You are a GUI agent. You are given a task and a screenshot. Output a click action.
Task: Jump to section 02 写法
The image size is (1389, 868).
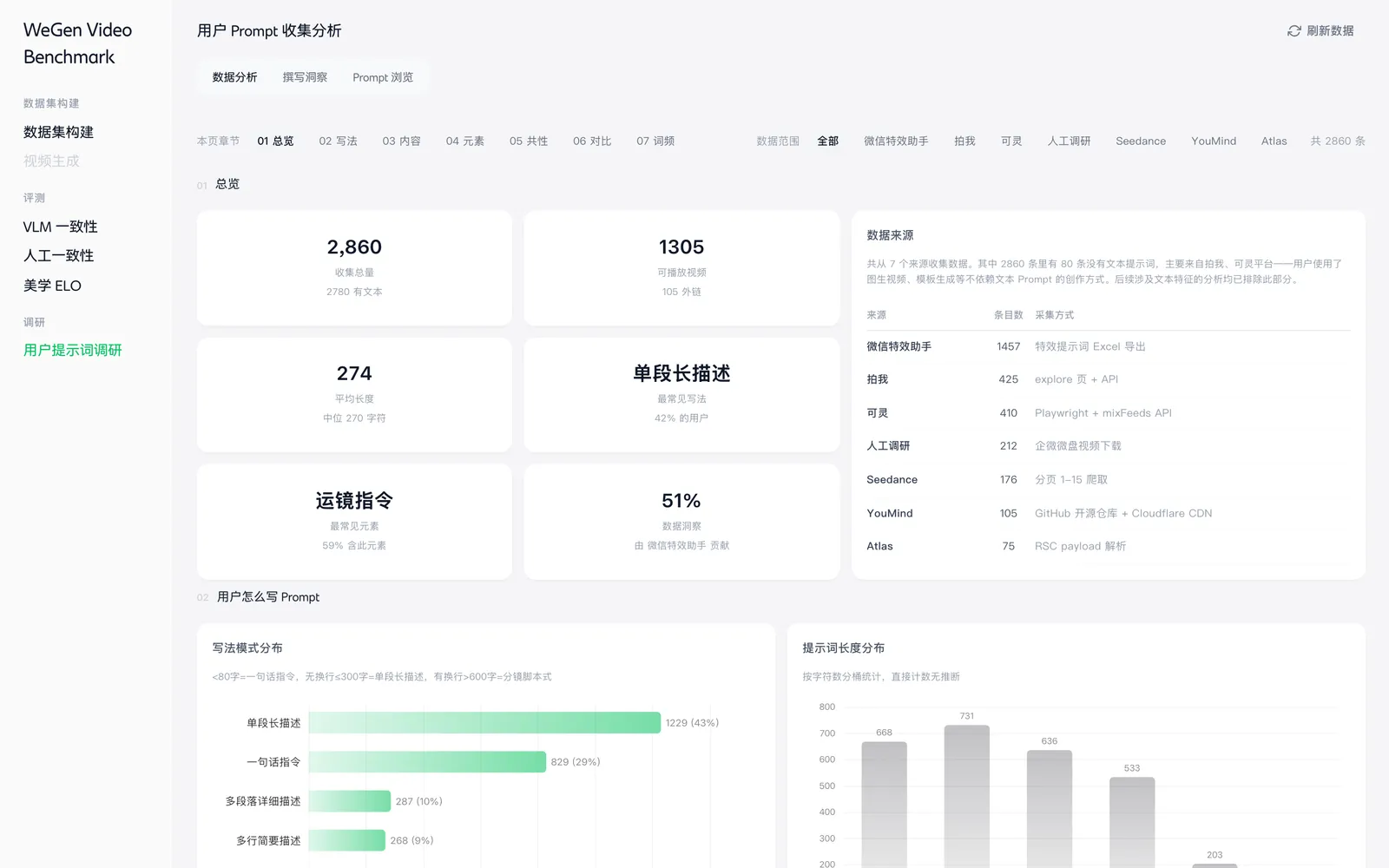point(338,141)
